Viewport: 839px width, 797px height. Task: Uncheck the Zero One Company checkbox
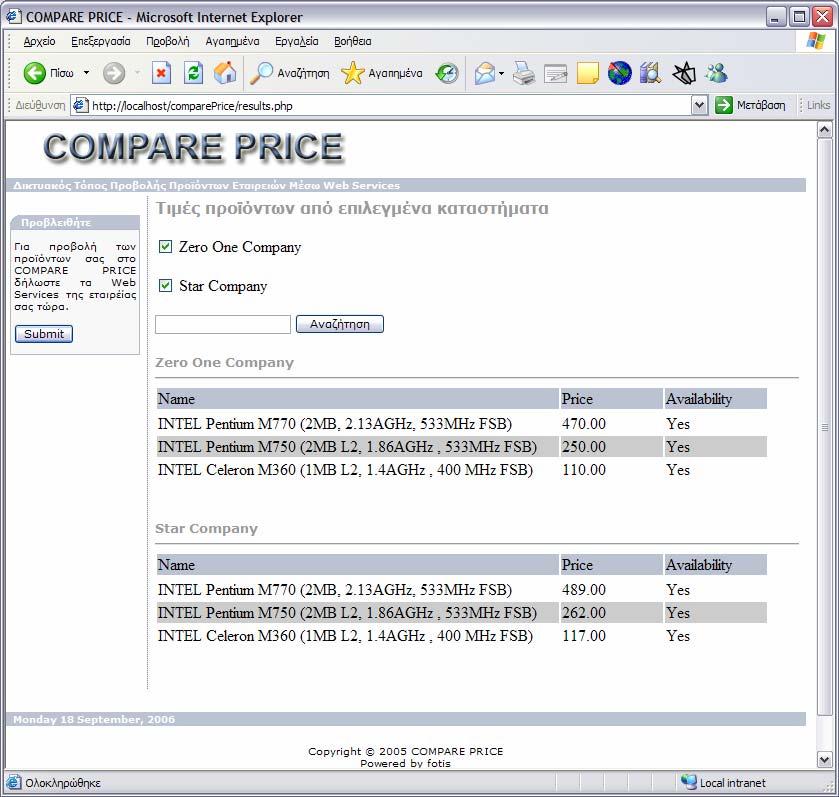click(165, 247)
